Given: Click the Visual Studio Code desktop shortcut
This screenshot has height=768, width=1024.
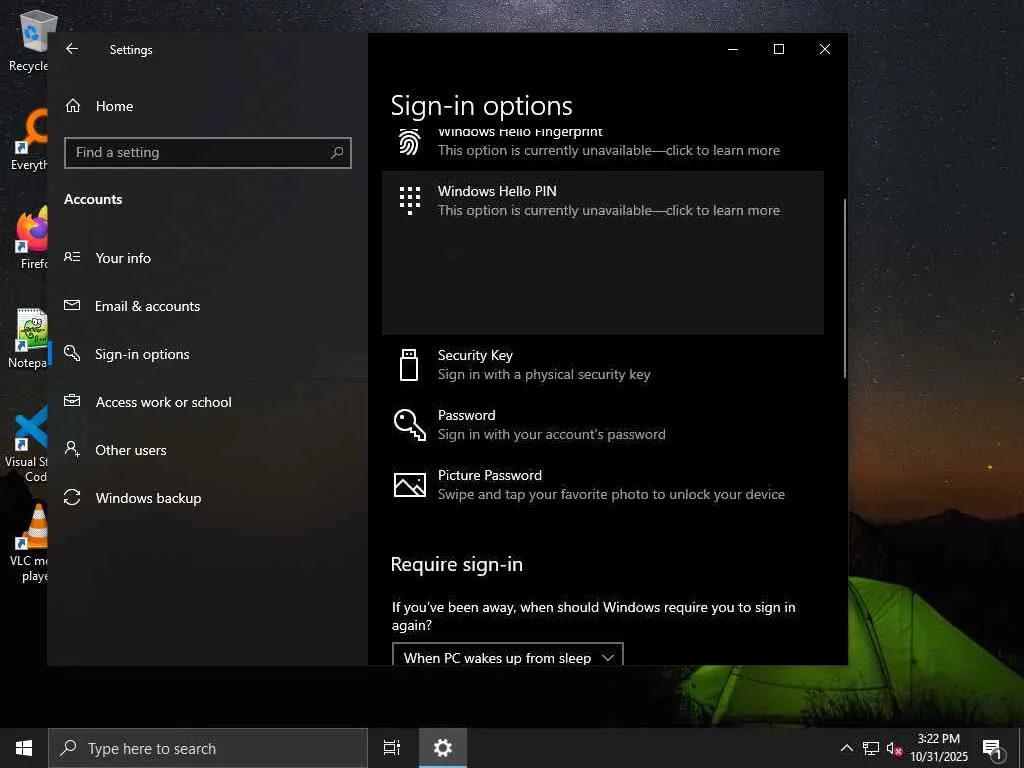Looking at the screenshot, I should [27, 444].
